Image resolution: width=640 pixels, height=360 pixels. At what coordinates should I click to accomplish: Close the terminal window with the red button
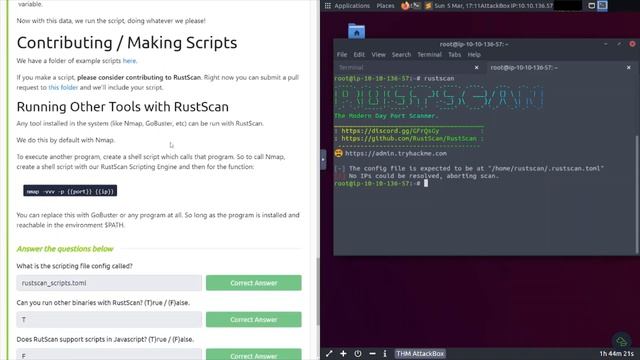tap(632, 44)
